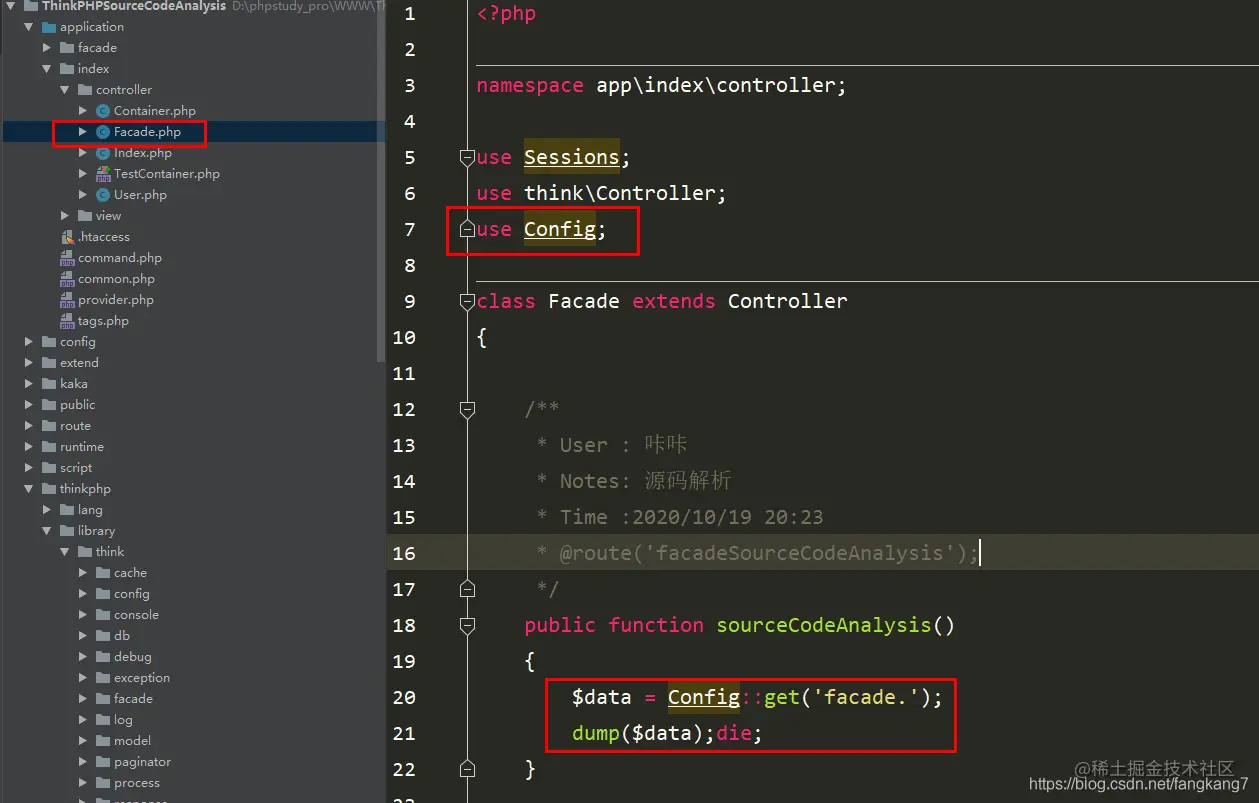Collapse the application folder arrow
The image size is (1259, 803).
click(29, 27)
